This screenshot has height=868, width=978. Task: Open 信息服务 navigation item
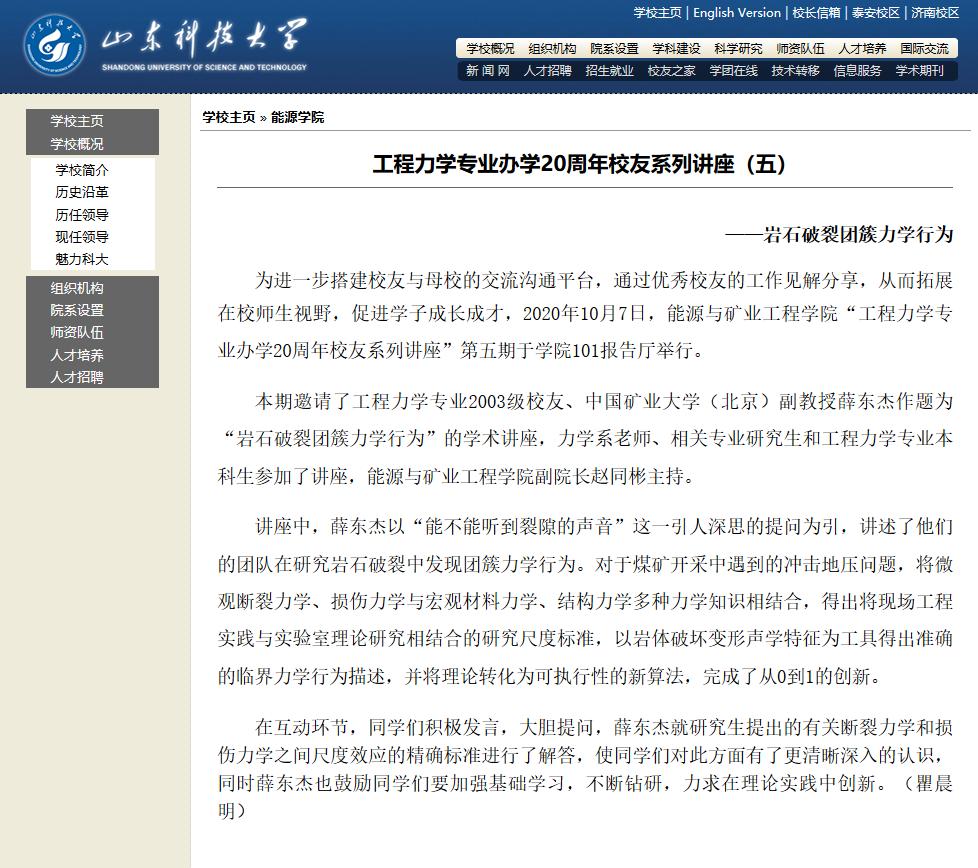(857, 71)
